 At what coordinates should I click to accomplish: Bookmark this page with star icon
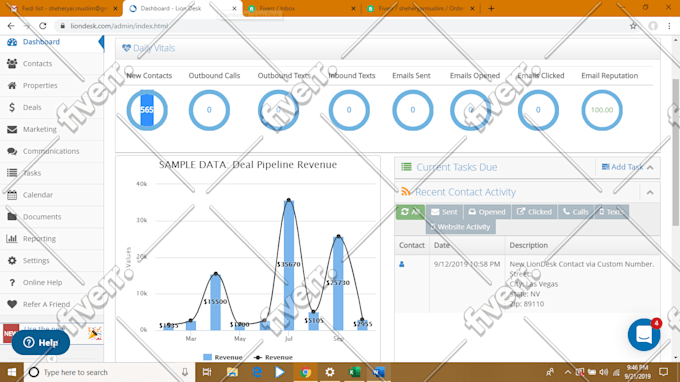coord(633,26)
